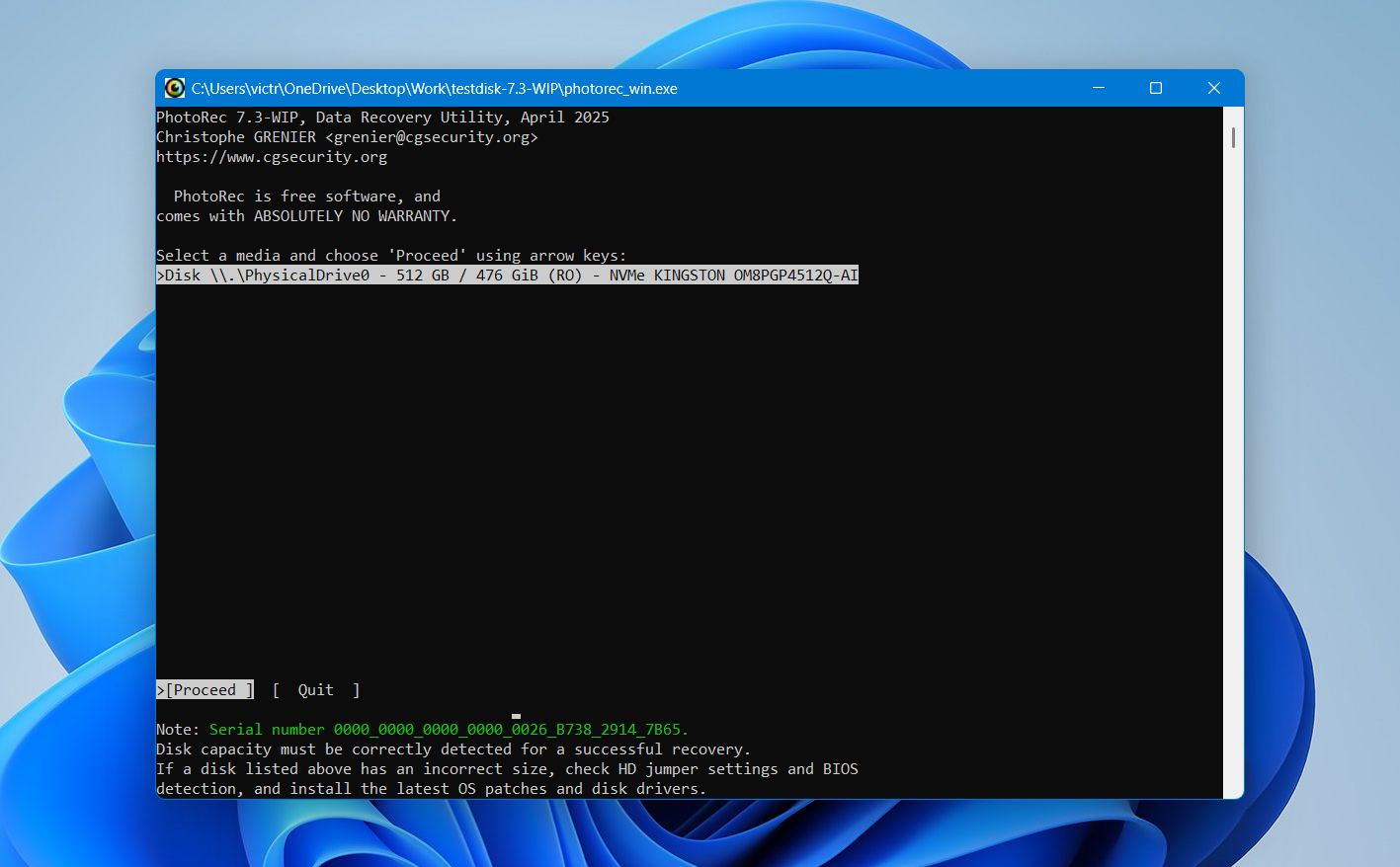Select the Proceed option
1400x867 pixels.
(x=206, y=690)
